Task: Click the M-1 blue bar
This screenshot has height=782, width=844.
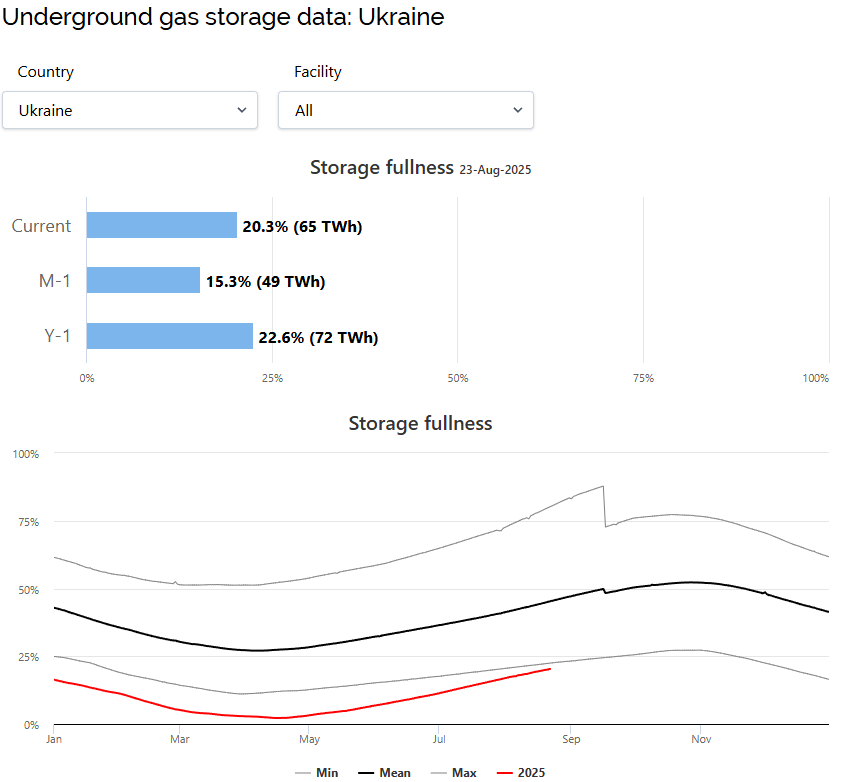Action: 143,281
